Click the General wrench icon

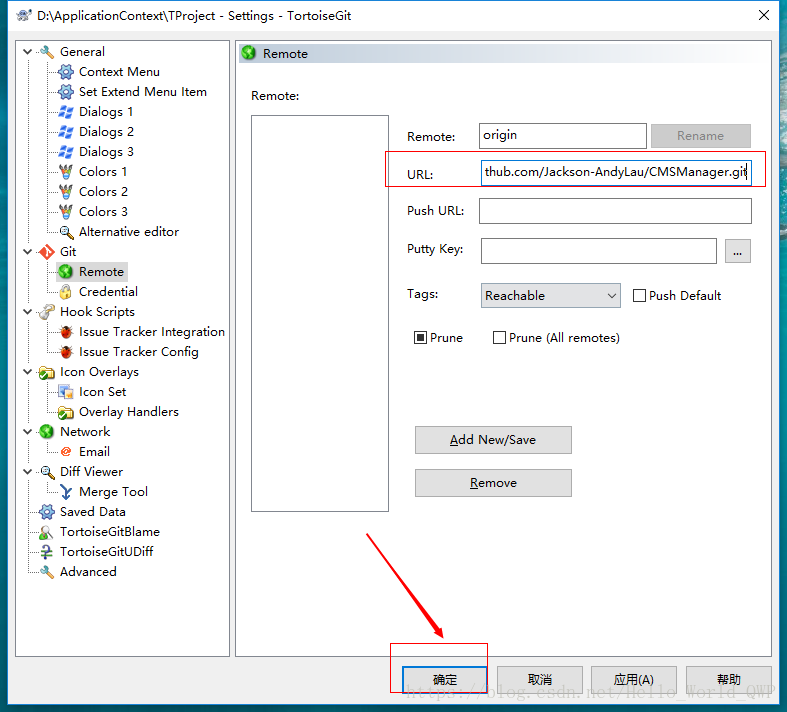[47, 52]
